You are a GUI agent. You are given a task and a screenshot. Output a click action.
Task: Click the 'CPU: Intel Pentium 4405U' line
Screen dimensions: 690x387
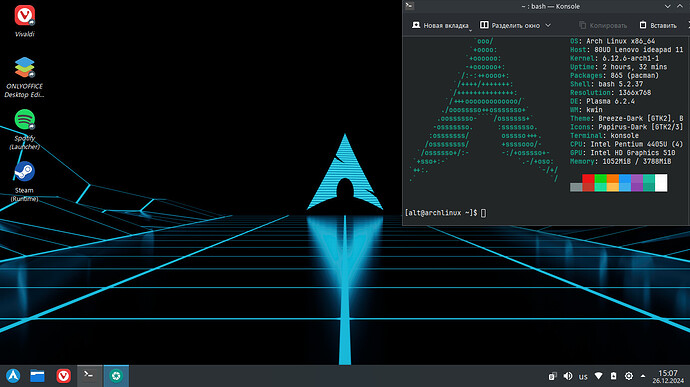[626, 144]
